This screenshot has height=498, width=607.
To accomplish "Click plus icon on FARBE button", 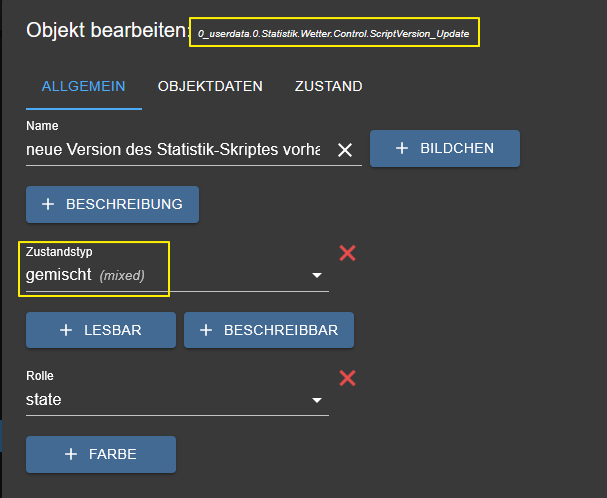I will point(70,454).
